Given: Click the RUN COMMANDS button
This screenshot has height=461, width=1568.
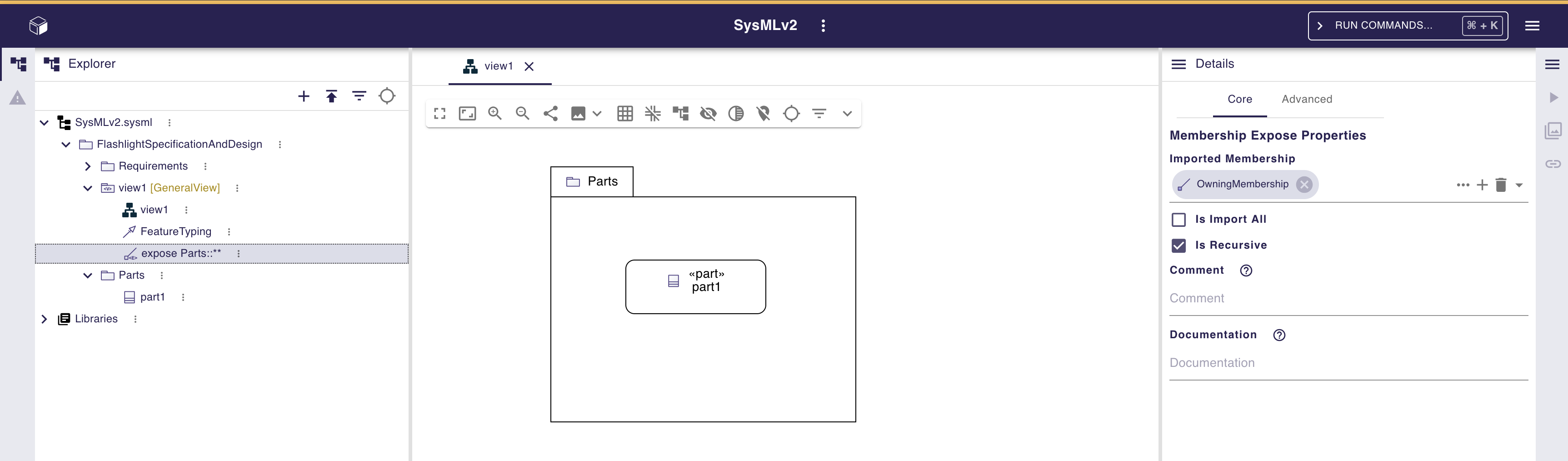Looking at the screenshot, I should 1382,25.
